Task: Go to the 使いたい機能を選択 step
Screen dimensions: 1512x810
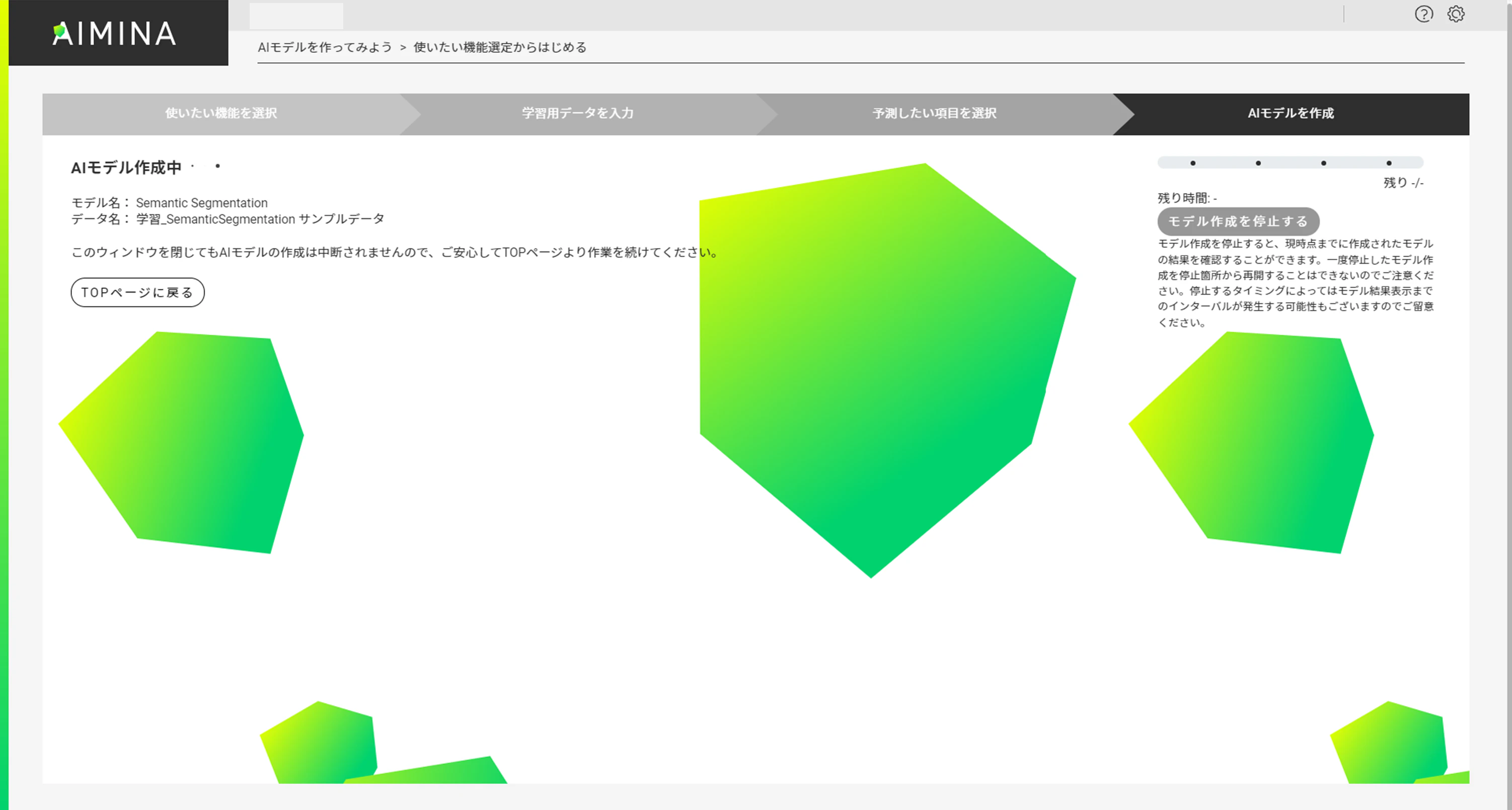Action: pyautogui.click(x=220, y=113)
